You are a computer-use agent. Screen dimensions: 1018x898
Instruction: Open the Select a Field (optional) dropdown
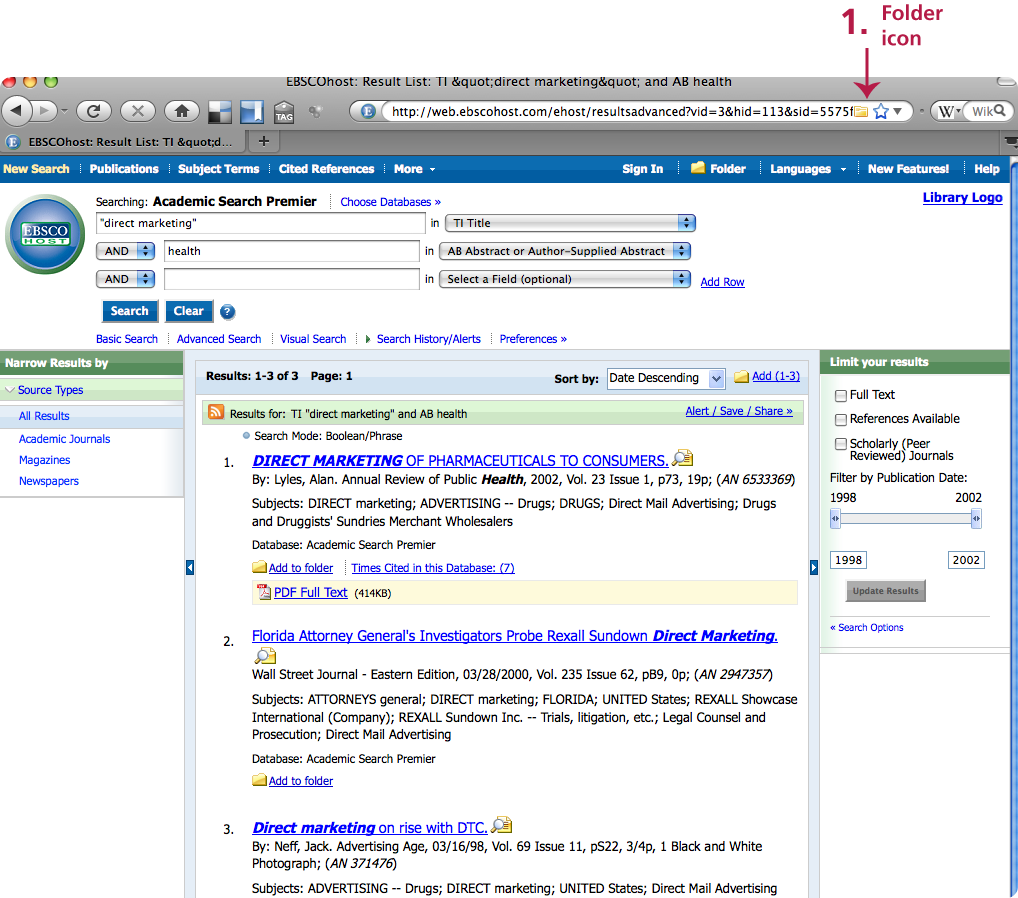(565, 279)
